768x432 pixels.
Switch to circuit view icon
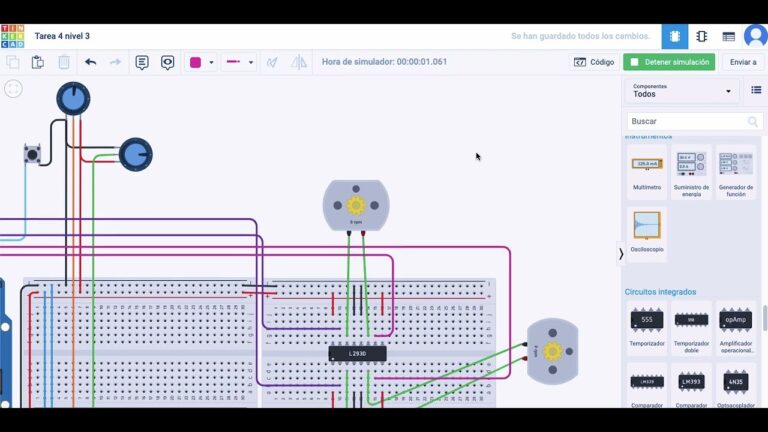675,36
